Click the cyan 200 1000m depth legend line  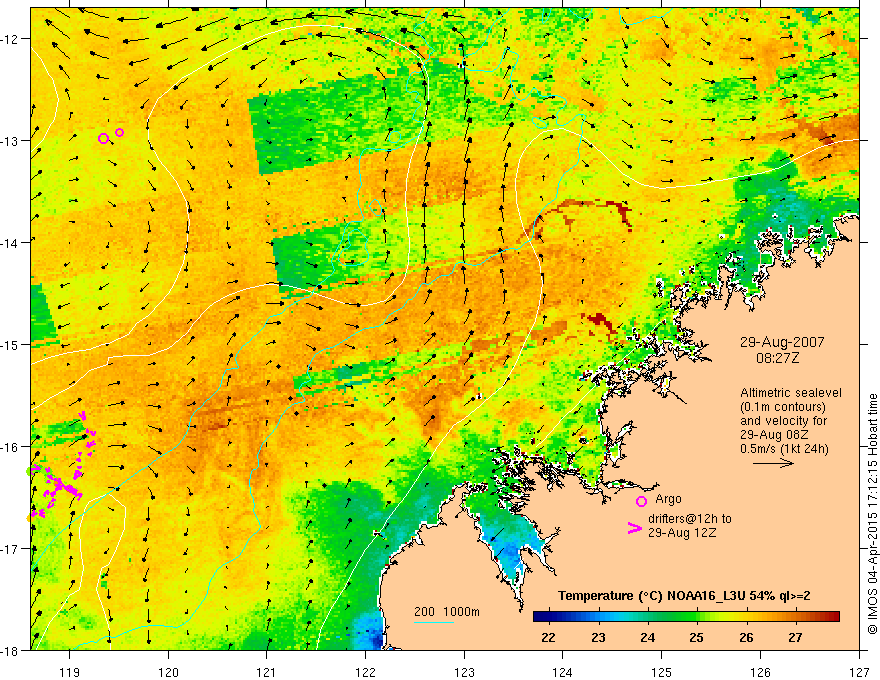pos(434,622)
